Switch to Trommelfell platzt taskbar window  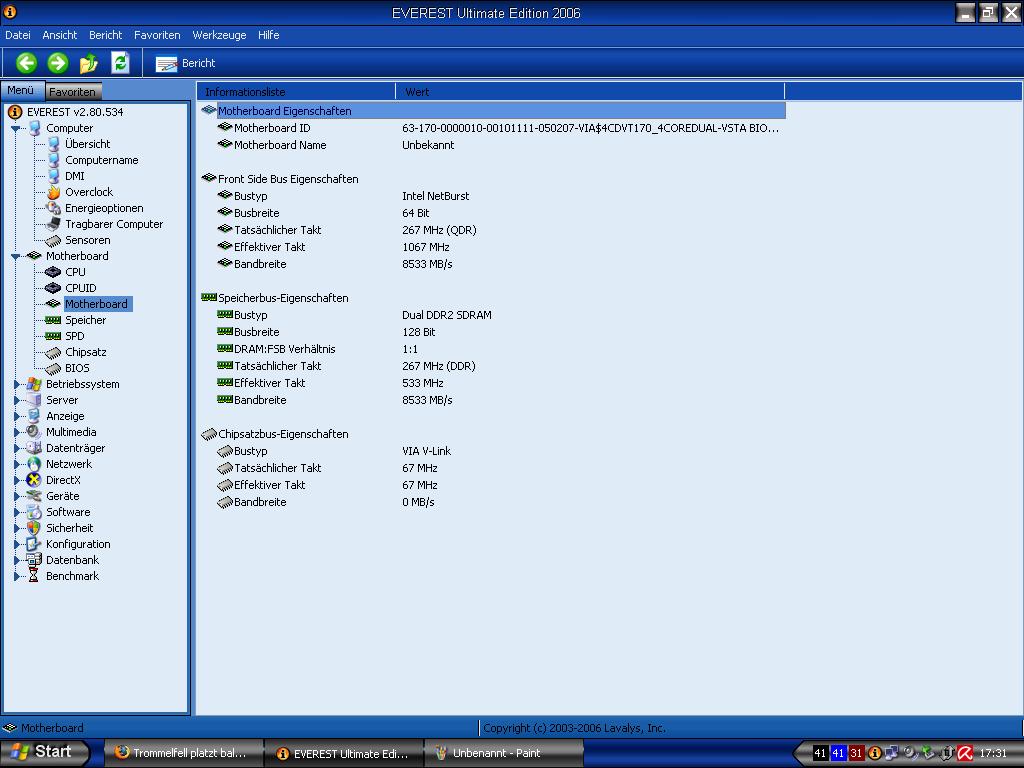coord(184,753)
